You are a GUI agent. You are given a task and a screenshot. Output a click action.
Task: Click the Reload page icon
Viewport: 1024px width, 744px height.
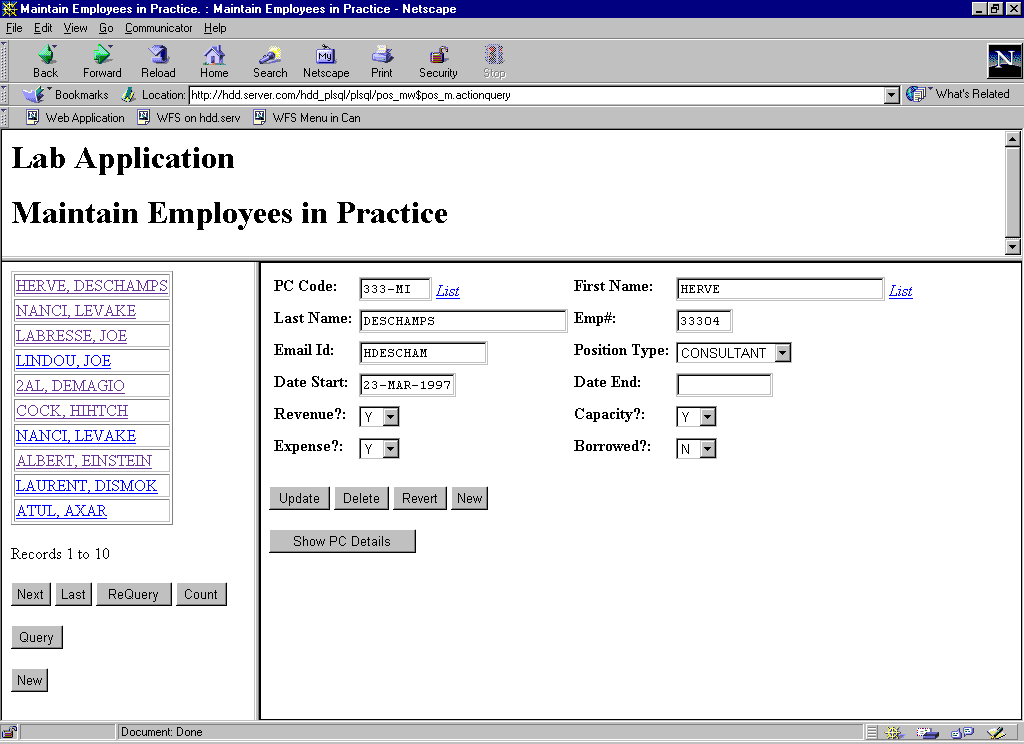click(x=158, y=56)
